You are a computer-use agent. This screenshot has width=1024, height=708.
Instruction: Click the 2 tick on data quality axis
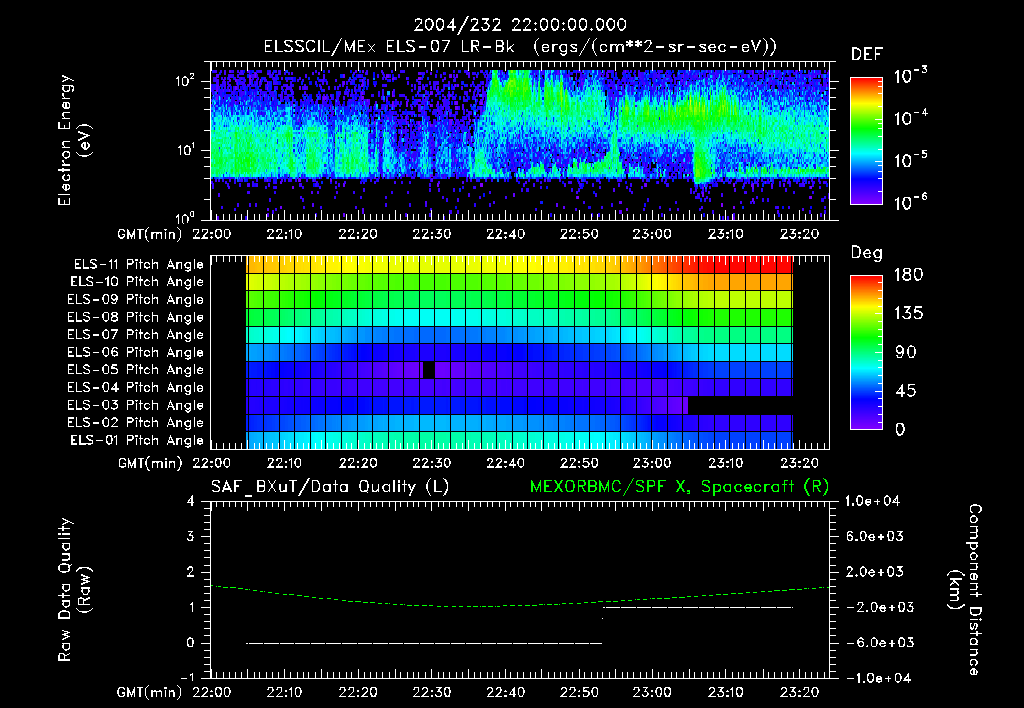(190, 571)
